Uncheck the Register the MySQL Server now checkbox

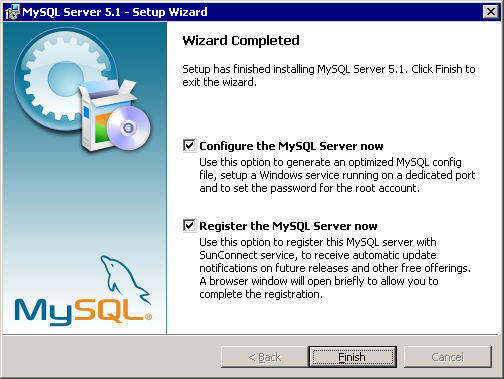(x=189, y=226)
